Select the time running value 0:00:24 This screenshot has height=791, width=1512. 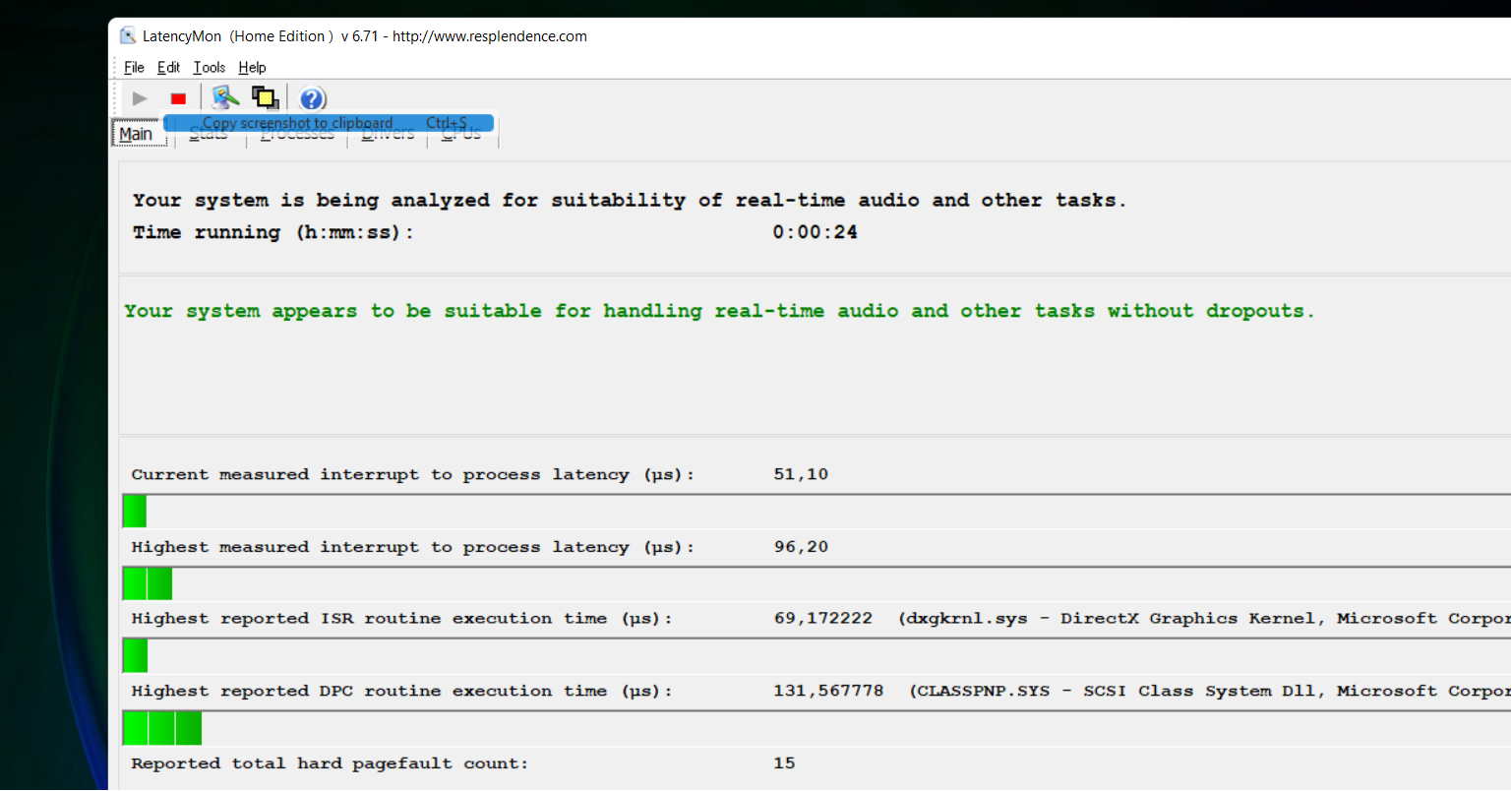pyautogui.click(x=815, y=232)
